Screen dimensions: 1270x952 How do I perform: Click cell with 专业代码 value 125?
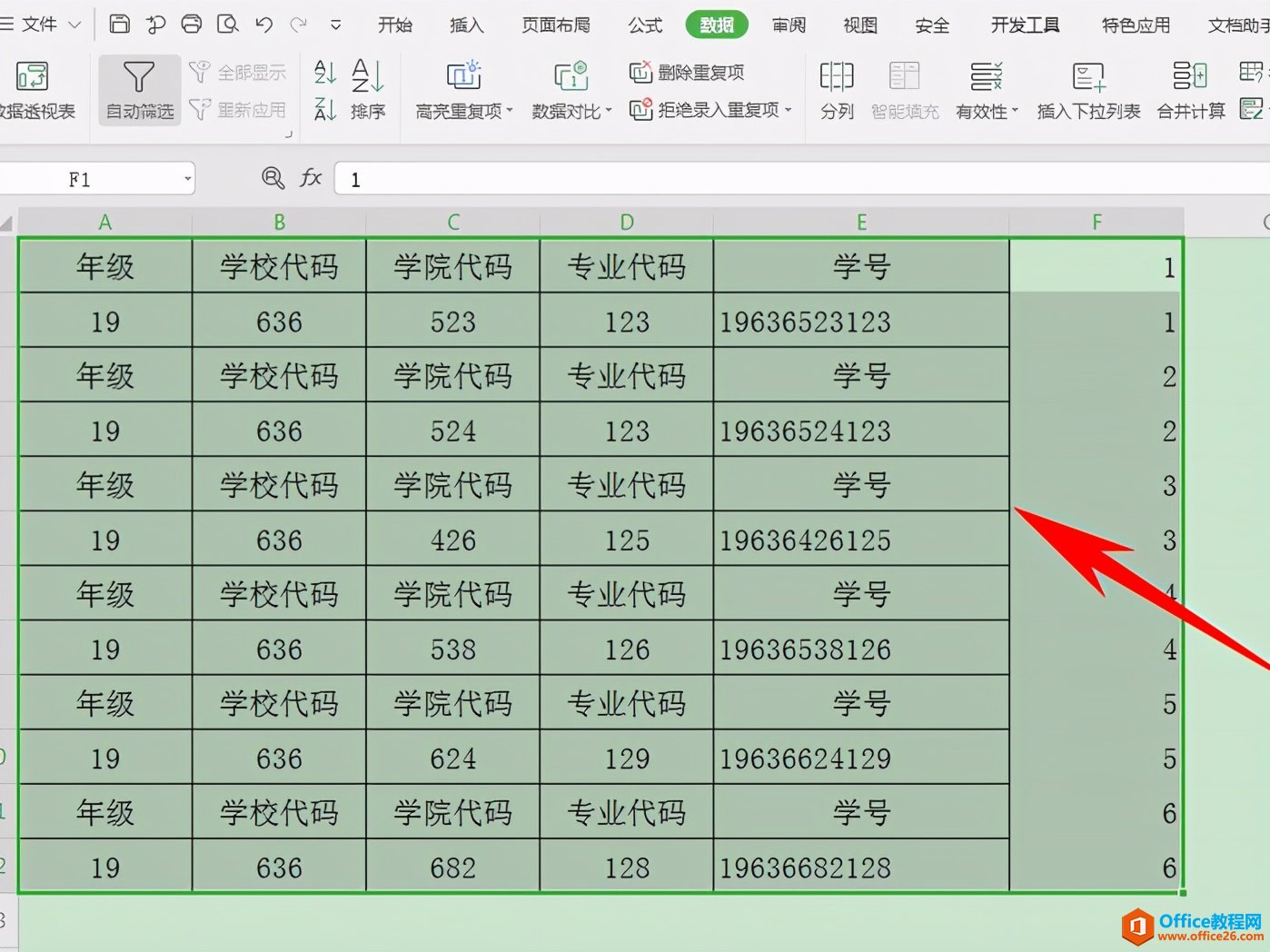coord(627,539)
